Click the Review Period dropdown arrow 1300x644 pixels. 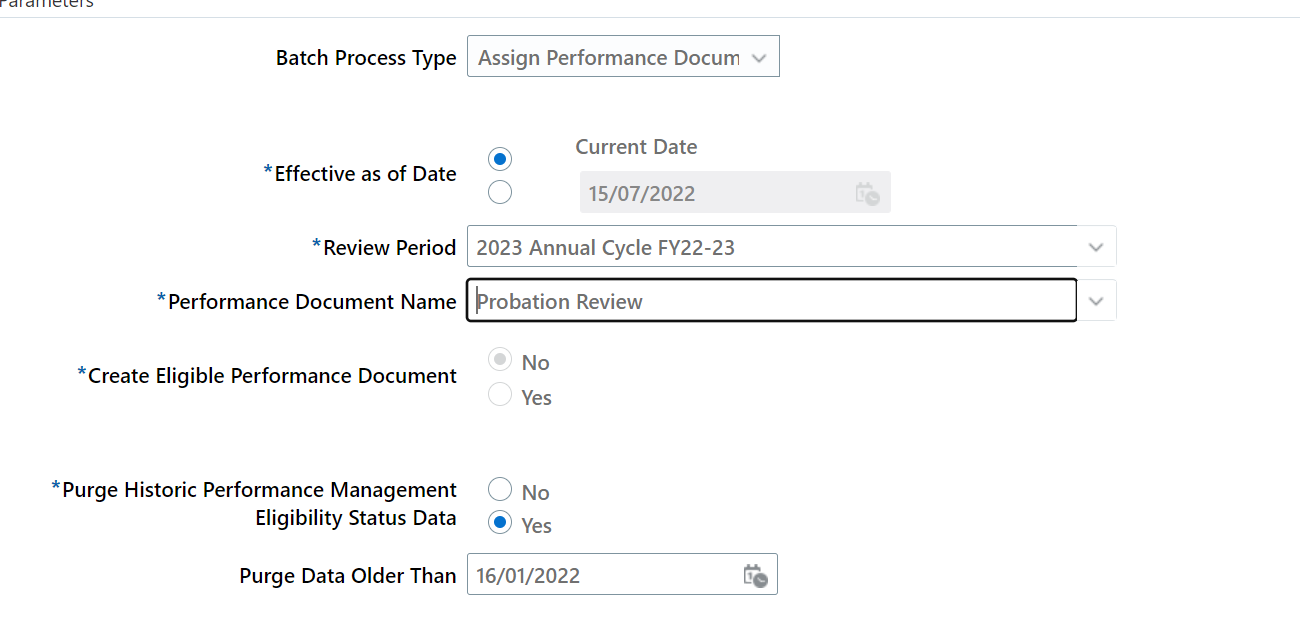(1096, 246)
